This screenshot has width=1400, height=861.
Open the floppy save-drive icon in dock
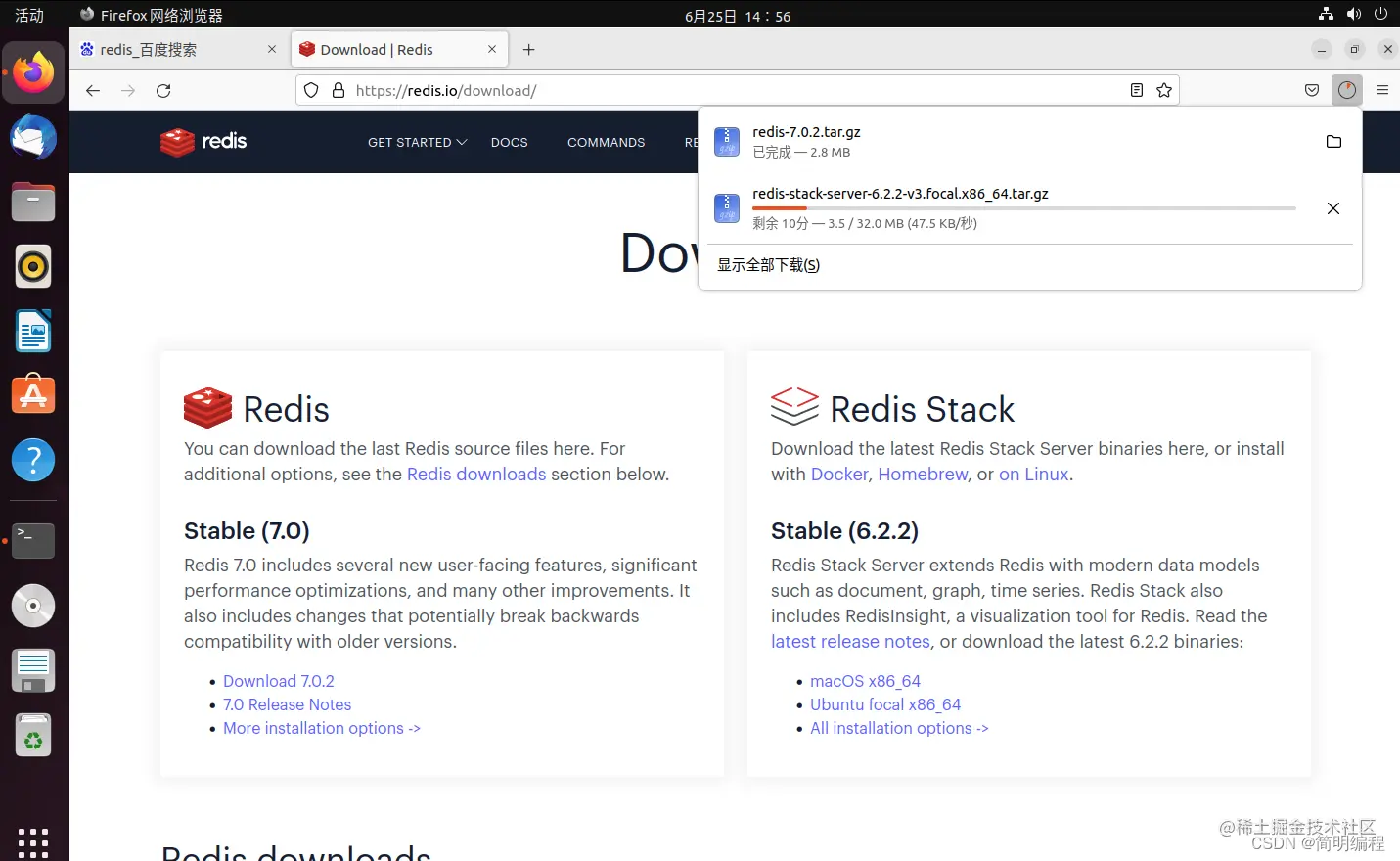[x=33, y=670]
